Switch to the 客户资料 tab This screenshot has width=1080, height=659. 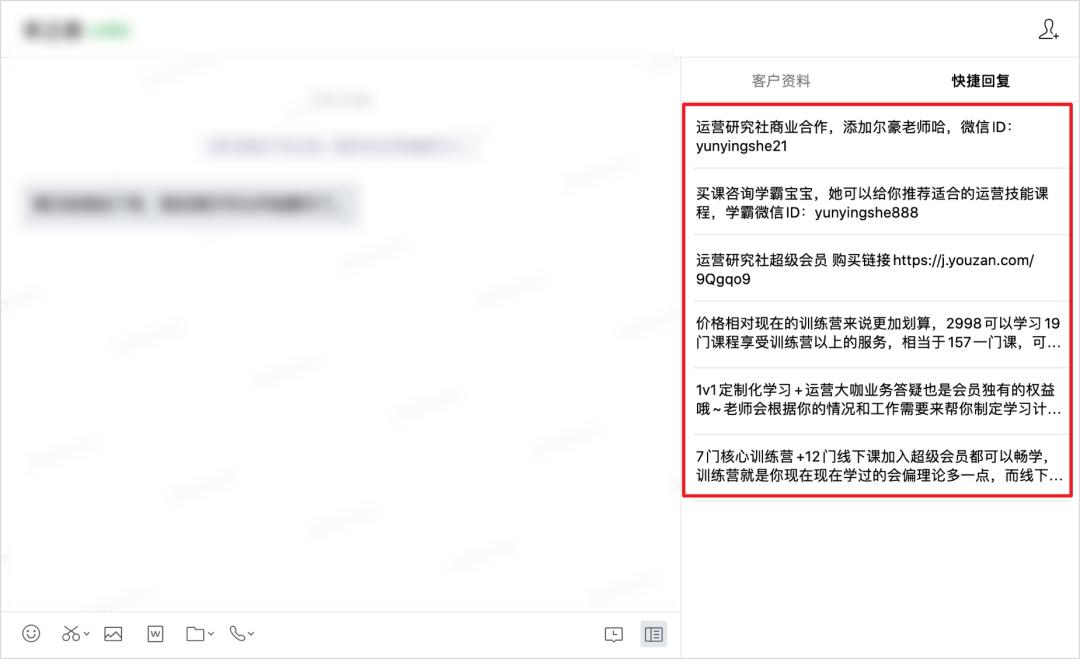pyautogui.click(x=780, y=81)
